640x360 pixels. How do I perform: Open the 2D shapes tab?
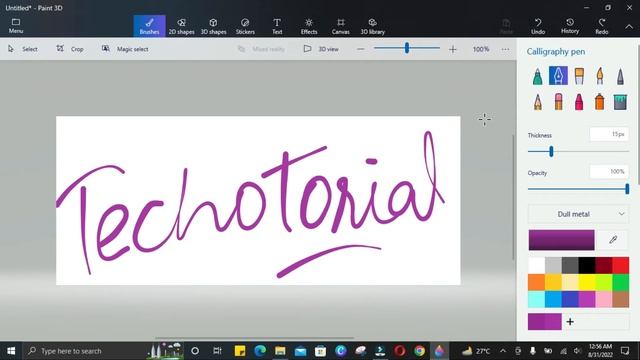[x=181, y=26]
